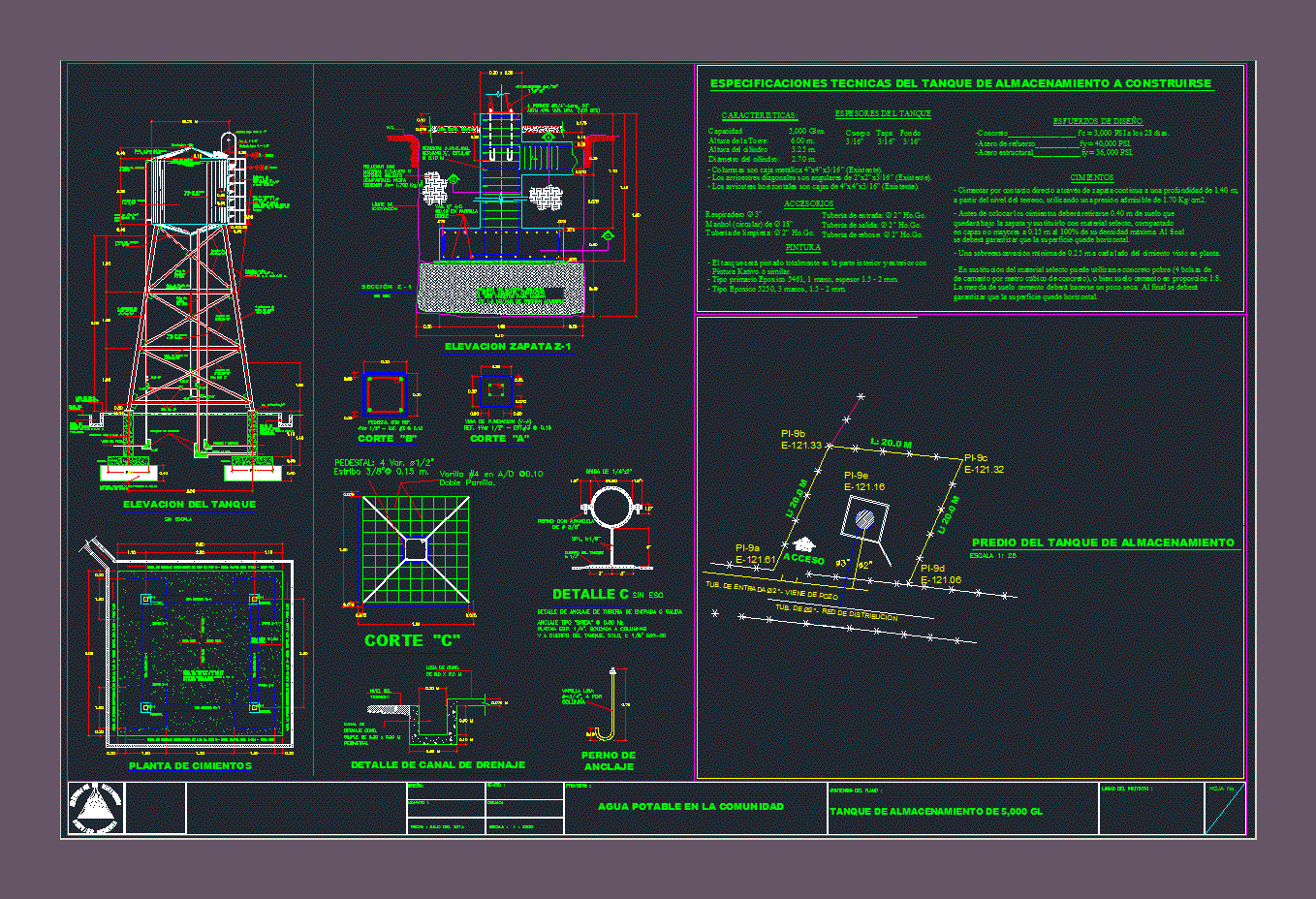The width and height of the screenshot is (1316, 899).
Task: Click the circular logo in the title block
Action: pyautogui.click(x=96, y=808)
